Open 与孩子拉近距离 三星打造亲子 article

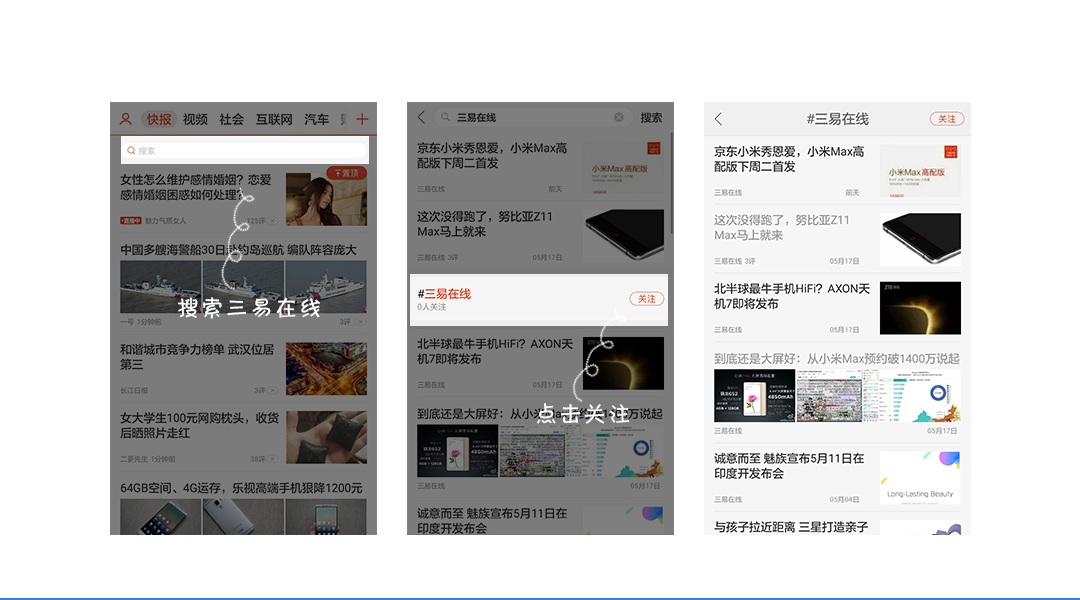(x=791, y=527)
